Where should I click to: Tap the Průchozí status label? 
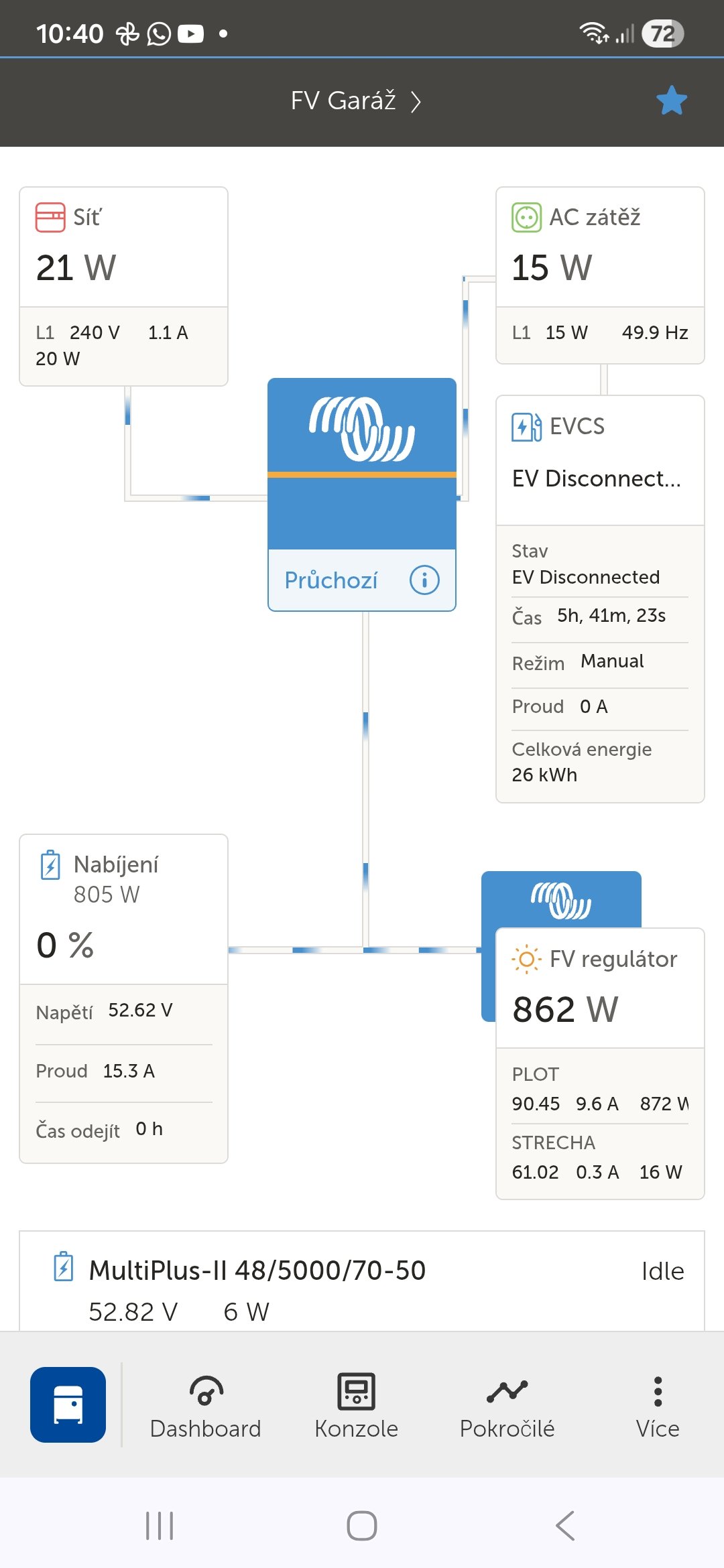pos(331,580)
